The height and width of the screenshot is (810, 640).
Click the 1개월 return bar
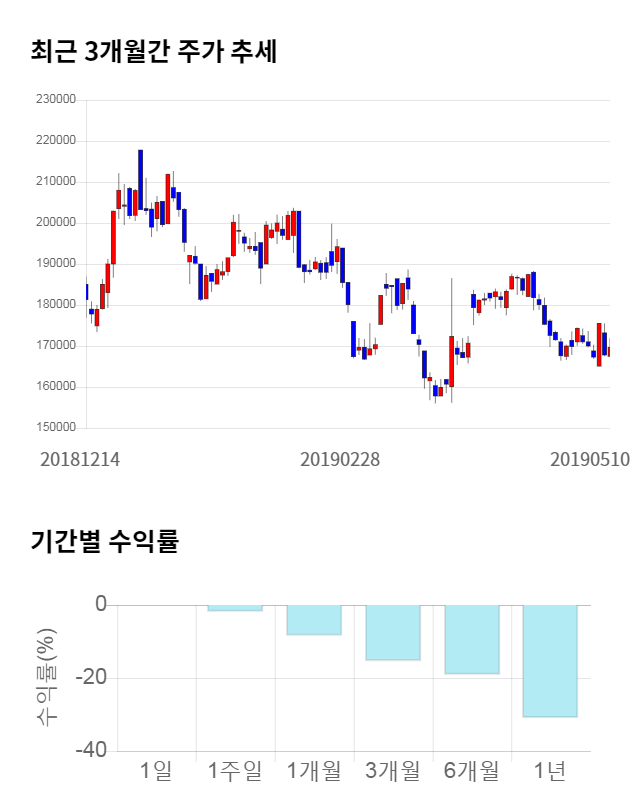(314, 620)
